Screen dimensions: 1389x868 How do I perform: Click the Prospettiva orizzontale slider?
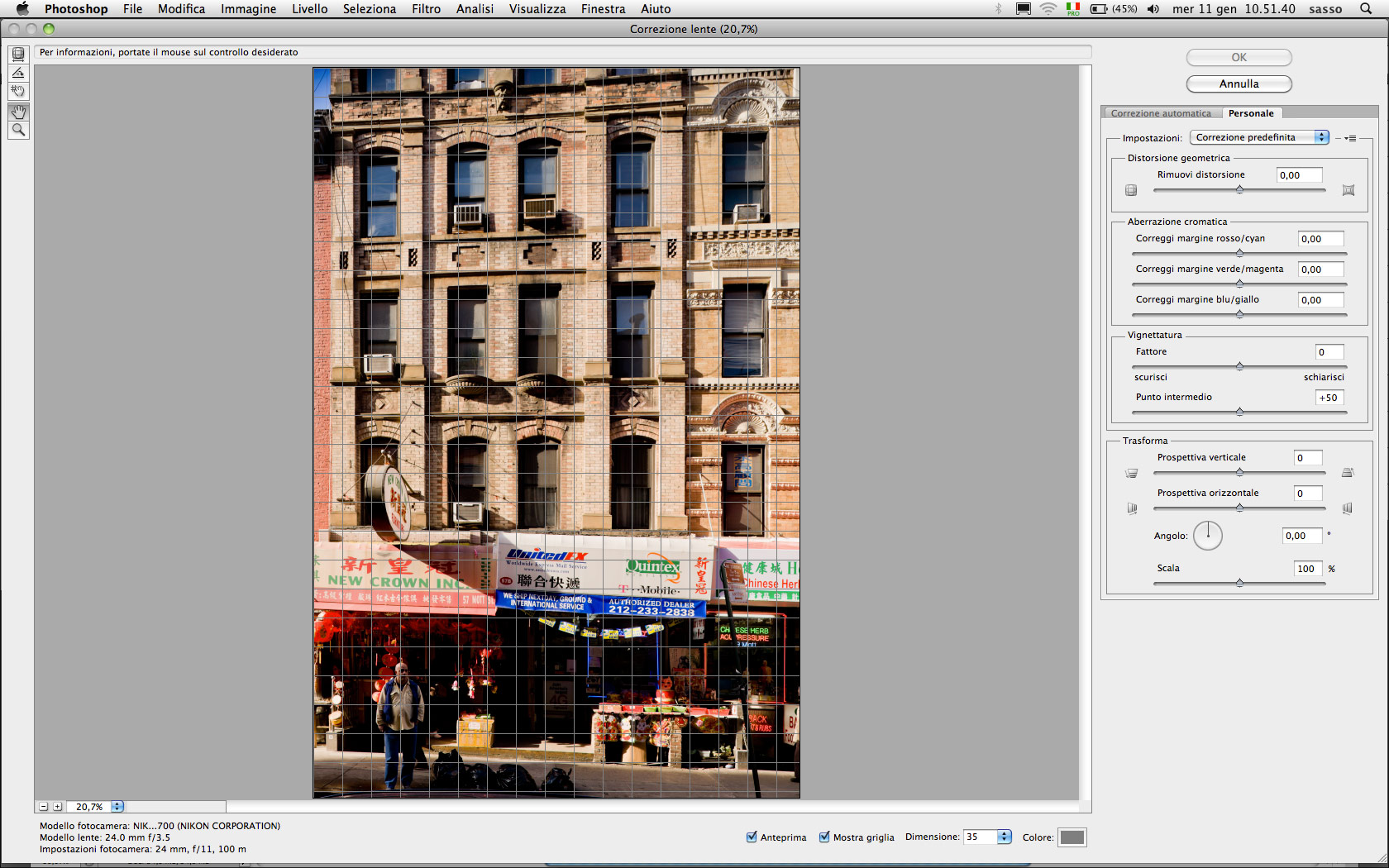point(1239,508)
